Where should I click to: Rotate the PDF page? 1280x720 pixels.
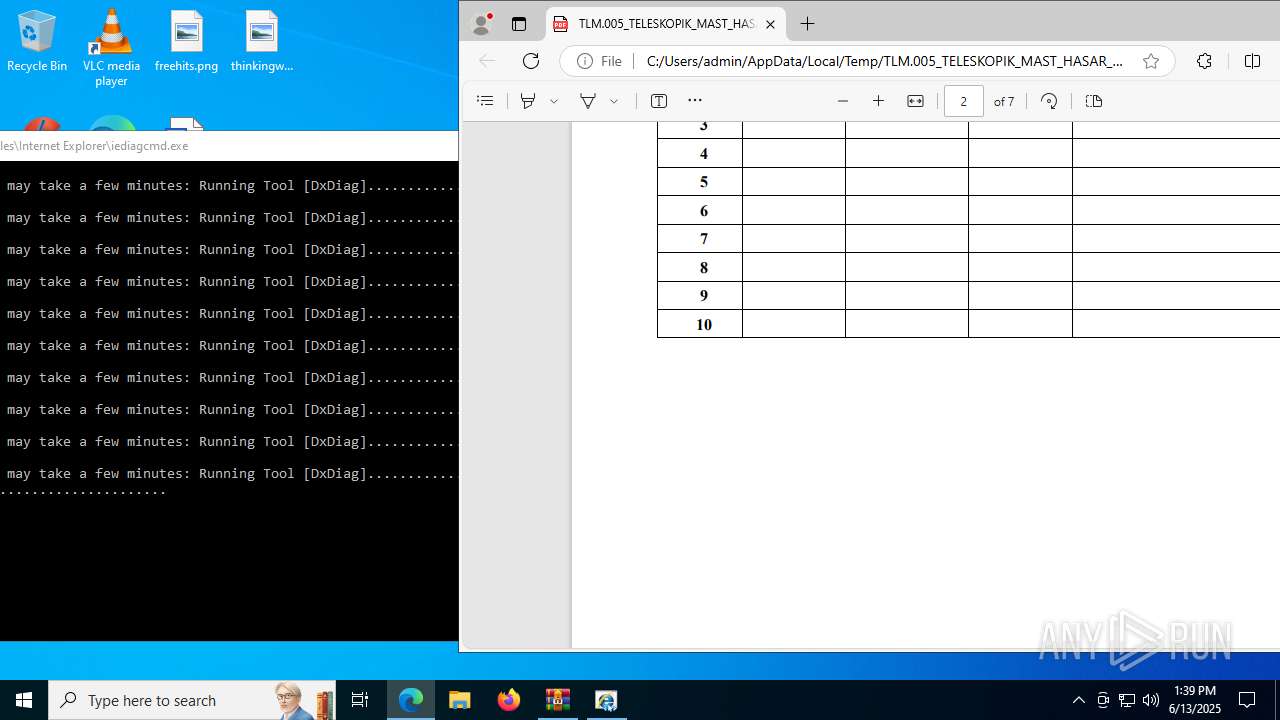click(1049, 101)
